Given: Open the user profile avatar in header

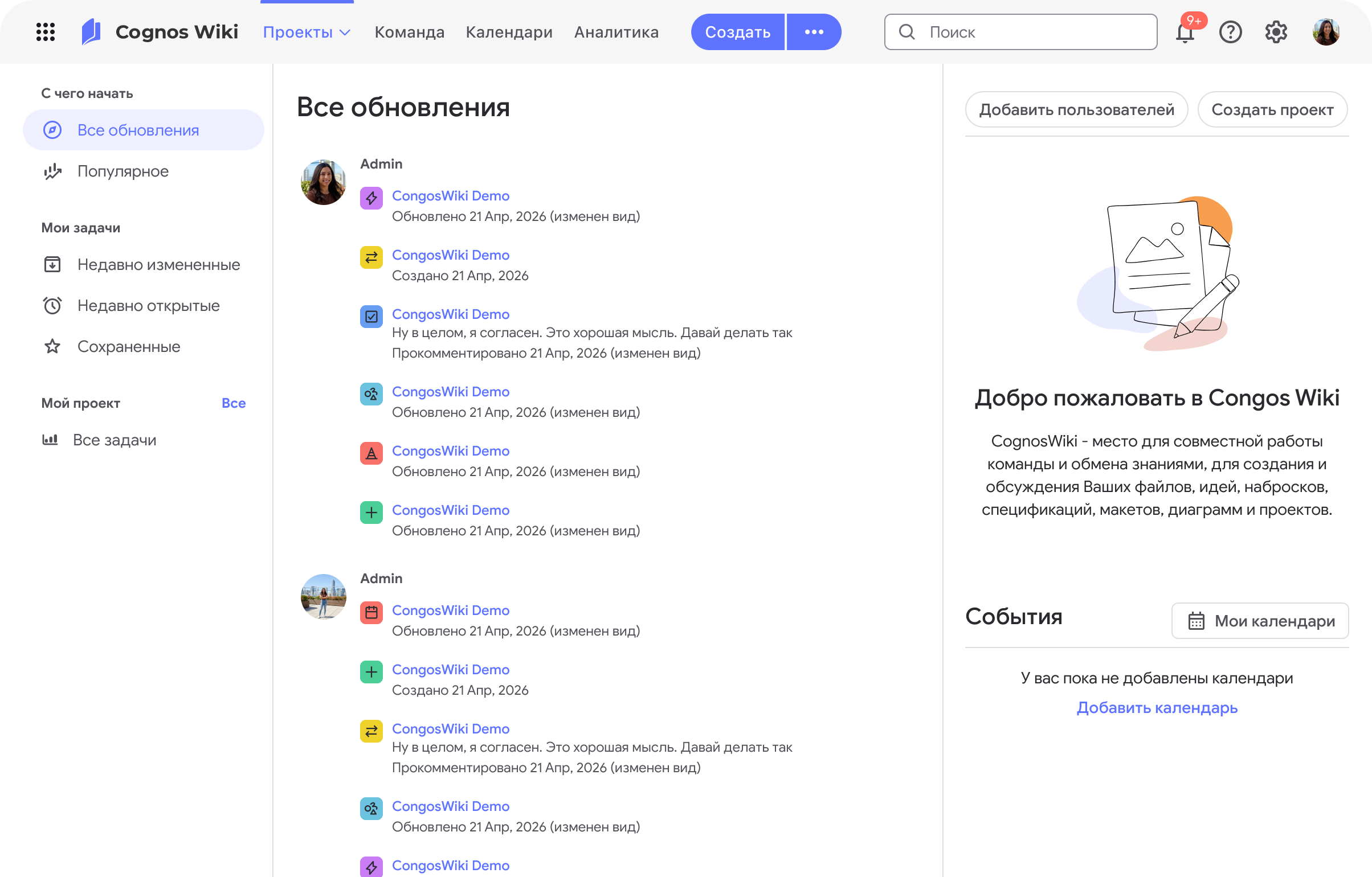Looking at the screenshot, I should pyautogui.click(x=1326, y=32).
